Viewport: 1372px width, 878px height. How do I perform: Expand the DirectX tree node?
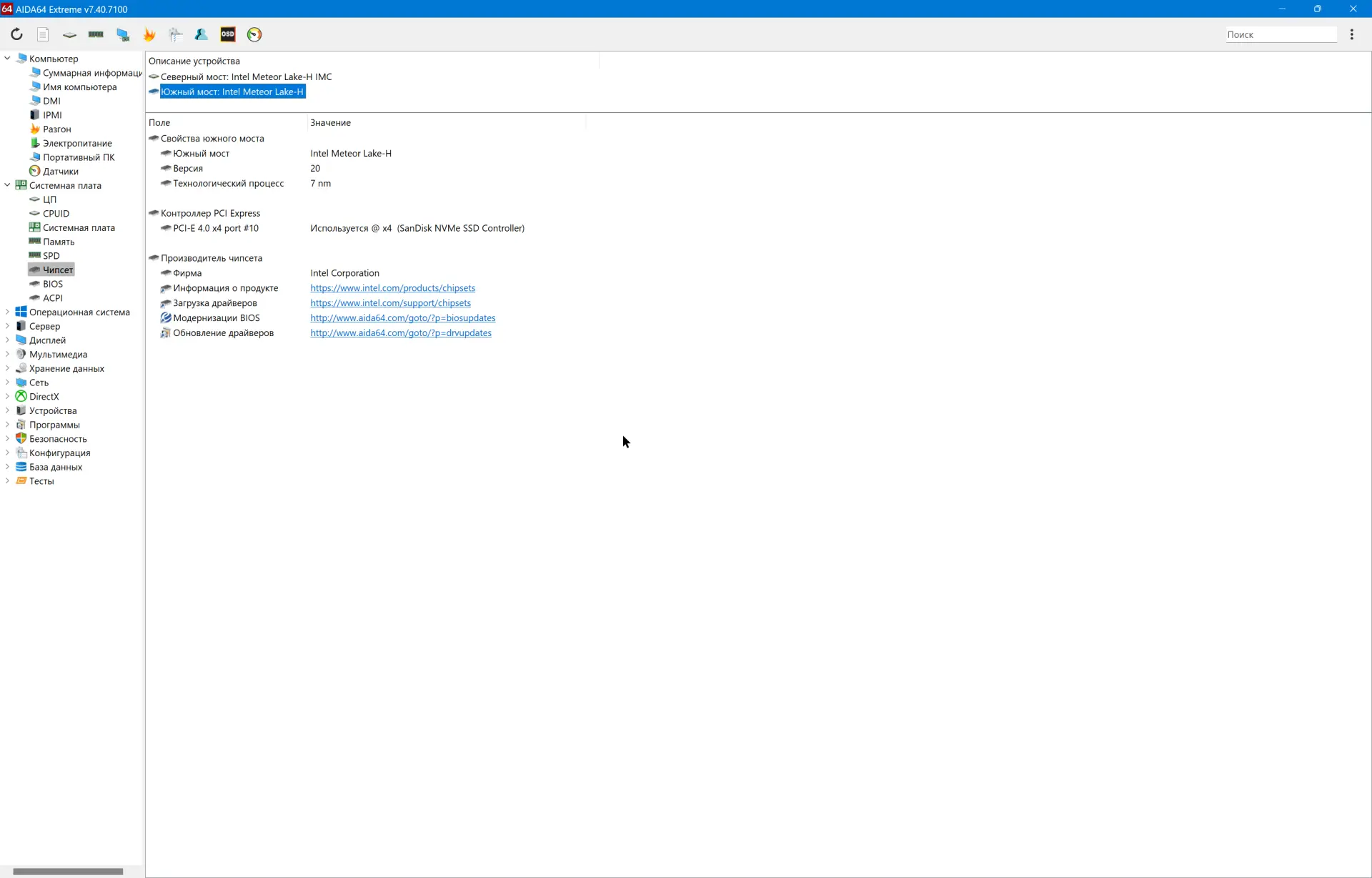coord(7,396)
